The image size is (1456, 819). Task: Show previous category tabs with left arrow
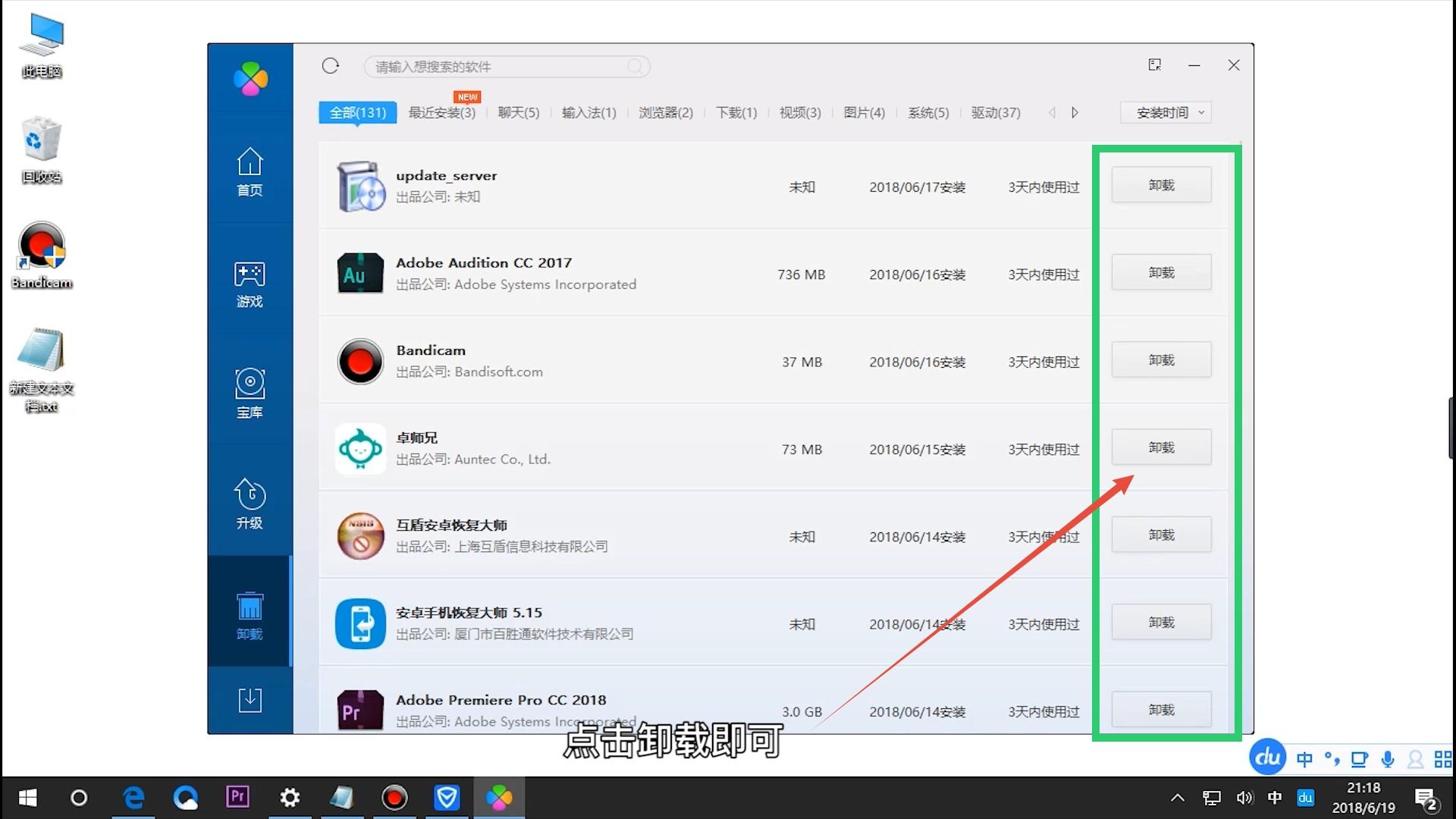click(1052, 112)
